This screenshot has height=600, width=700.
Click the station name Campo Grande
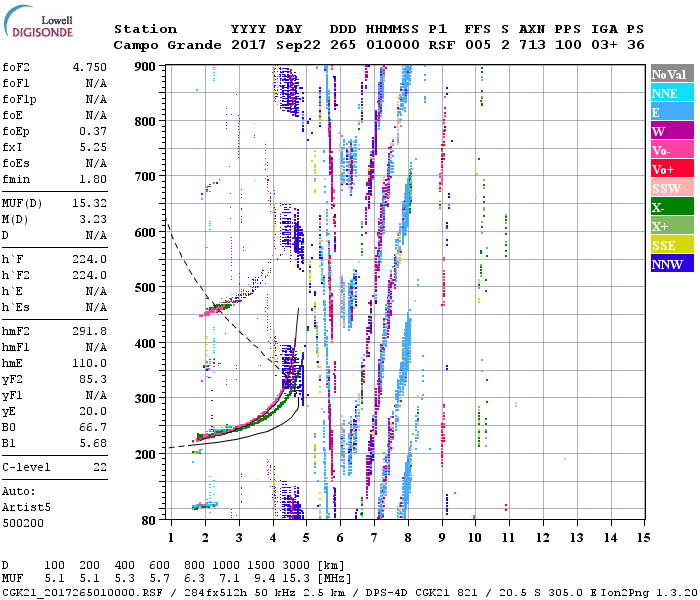(167, 45)
